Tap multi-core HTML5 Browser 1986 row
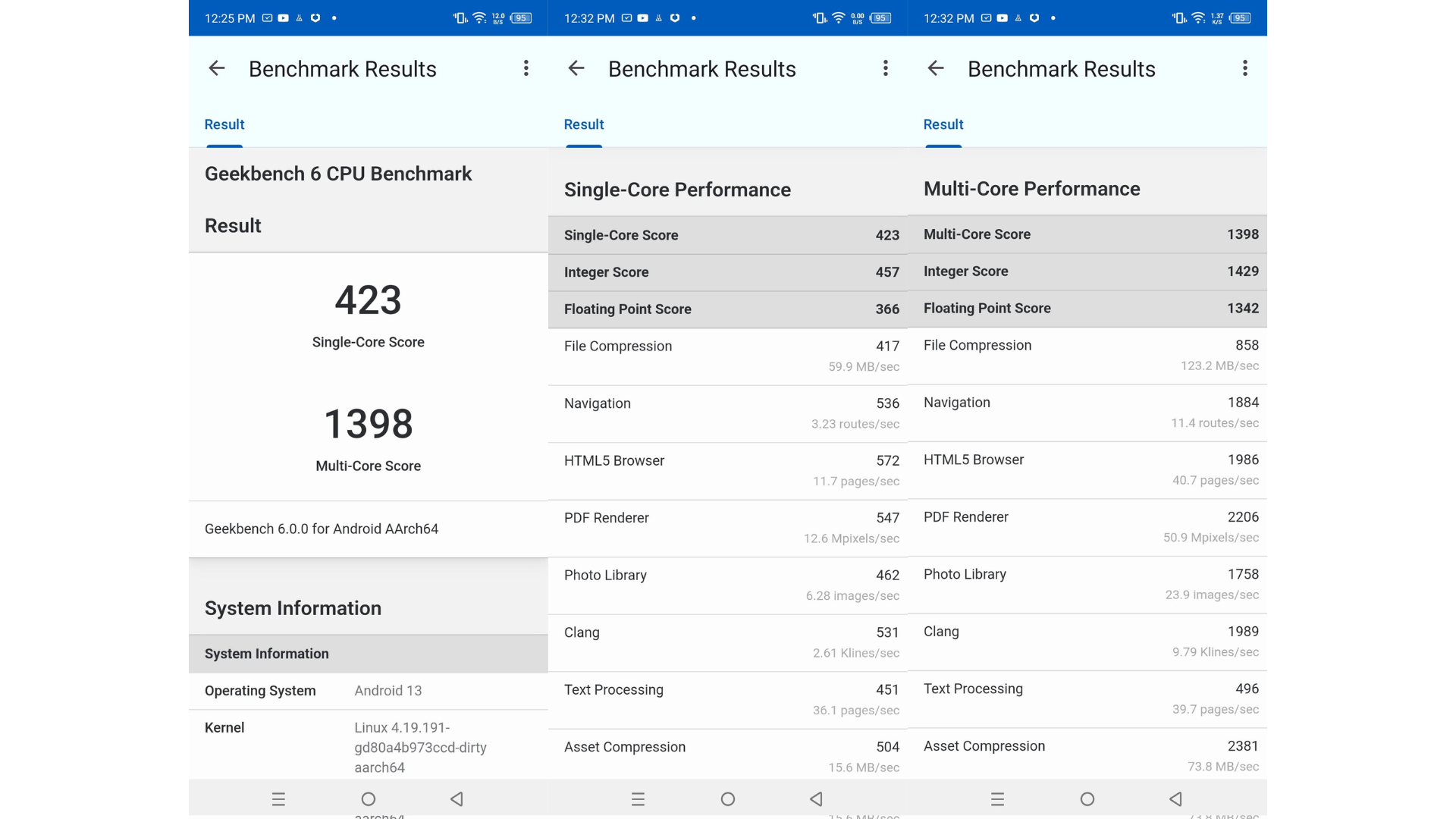The width and height of the screenshot is (1456, 819). [x=1087, y=470]
